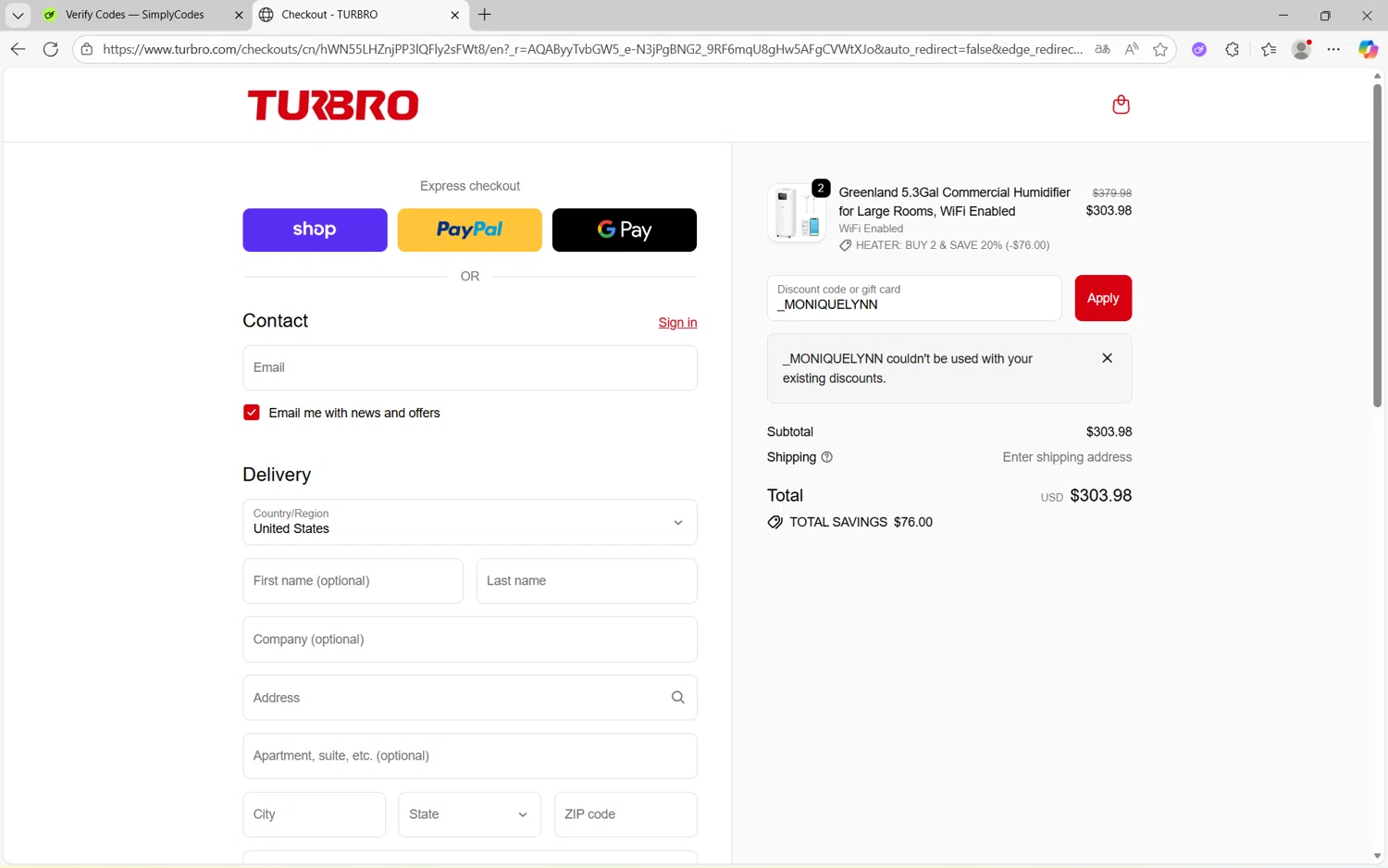Close the Verify Codes SimplyCodes tab
The image size is (1388, 868).
coord(239,15)
